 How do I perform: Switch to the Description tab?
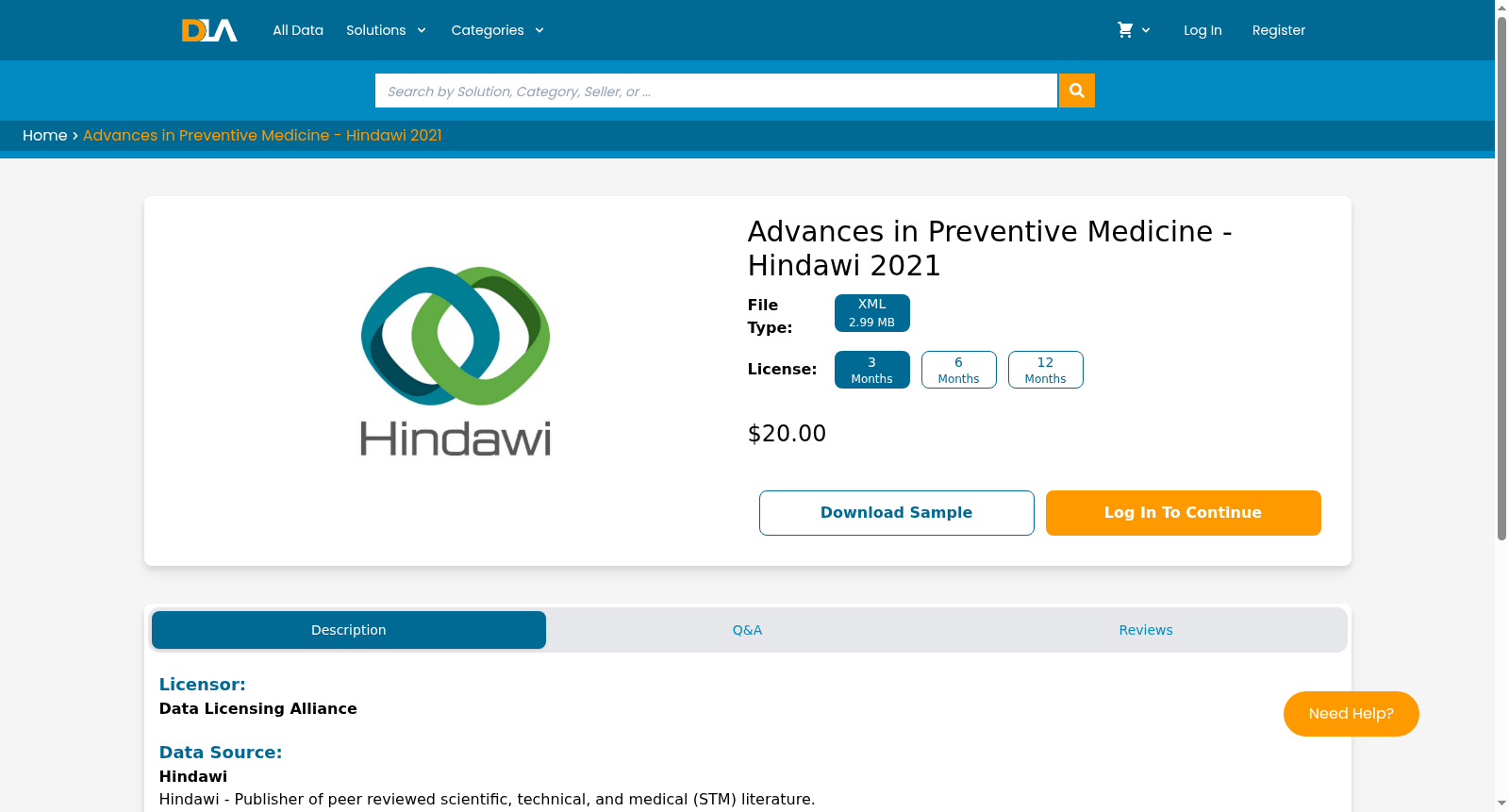tap(349, 630)
